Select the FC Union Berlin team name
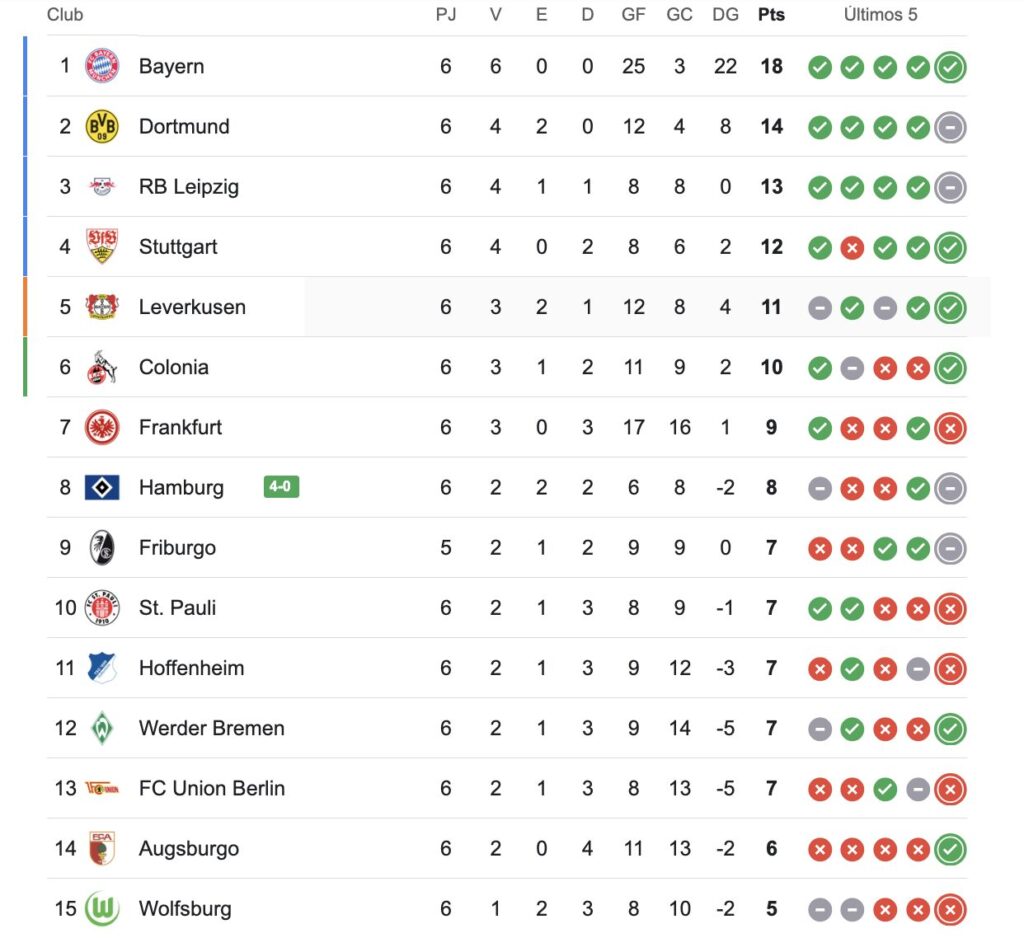The height and width of the screenshot is (938, 1024). click(212, 788)
